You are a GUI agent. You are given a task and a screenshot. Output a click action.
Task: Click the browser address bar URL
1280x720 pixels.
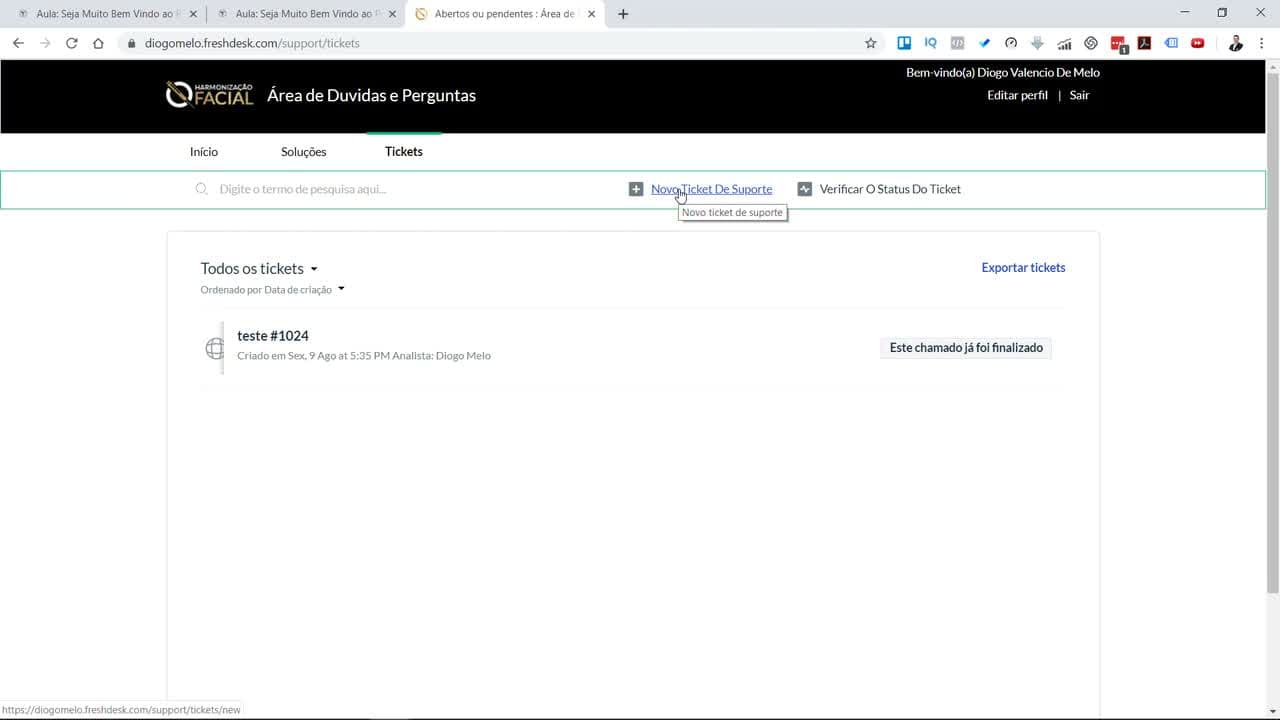tap(252, 43)
